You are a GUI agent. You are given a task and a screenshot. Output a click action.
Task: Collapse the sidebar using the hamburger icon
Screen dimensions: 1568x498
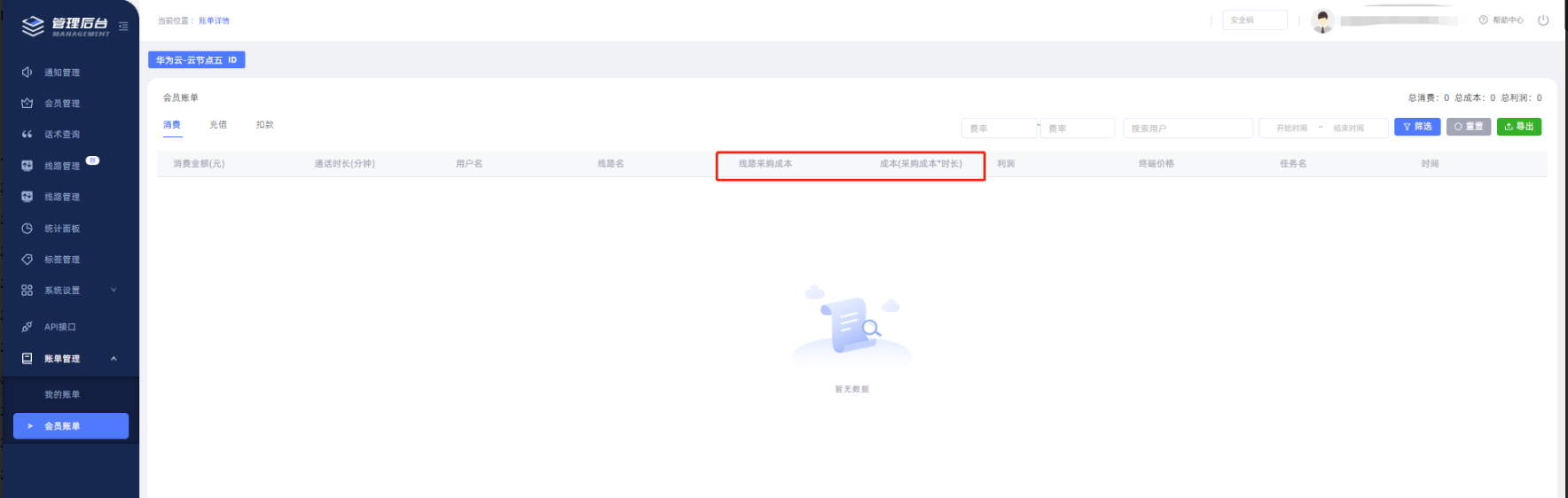[x=123, y=27]
